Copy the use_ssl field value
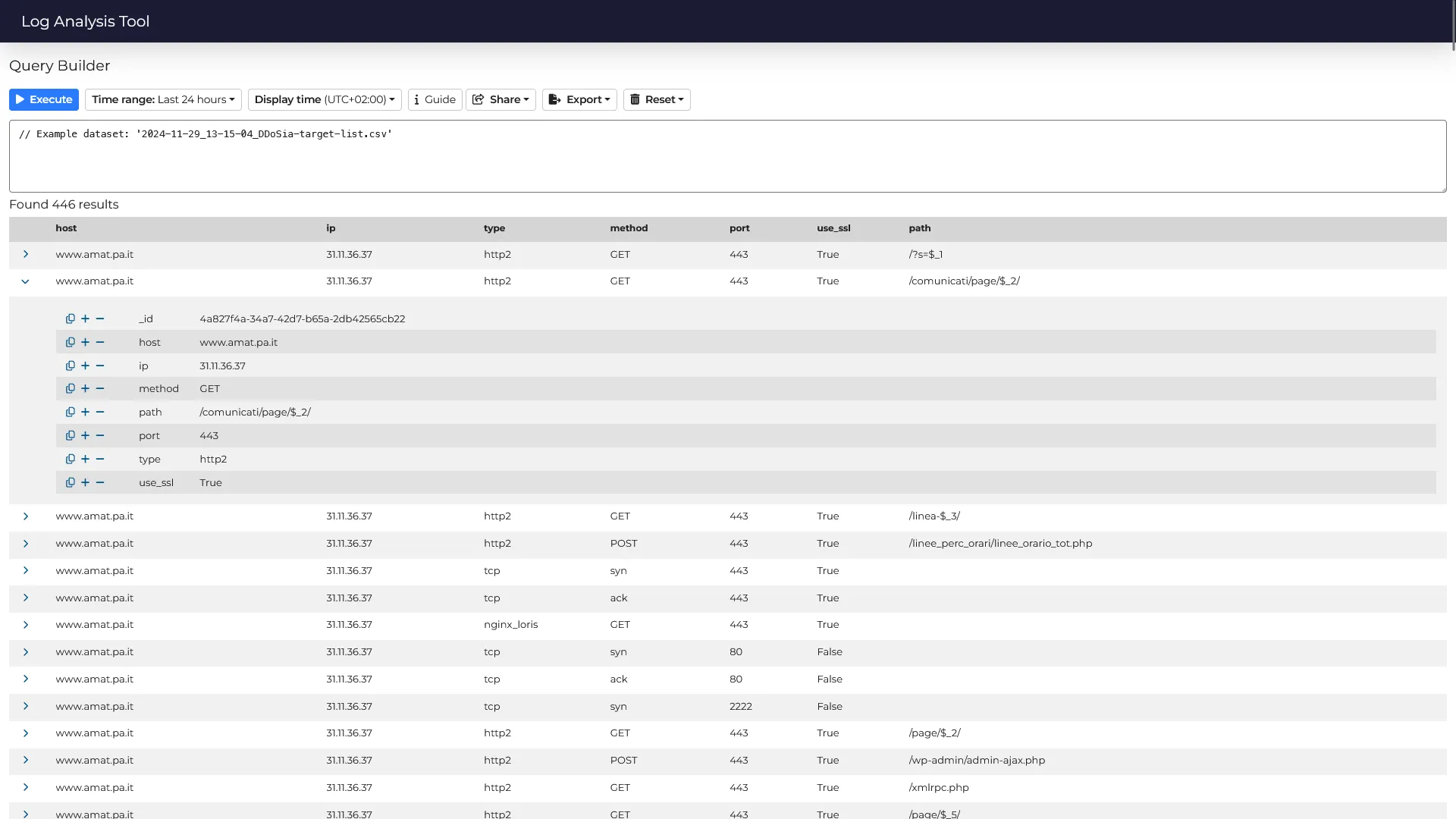 click(x=71, y=482)
